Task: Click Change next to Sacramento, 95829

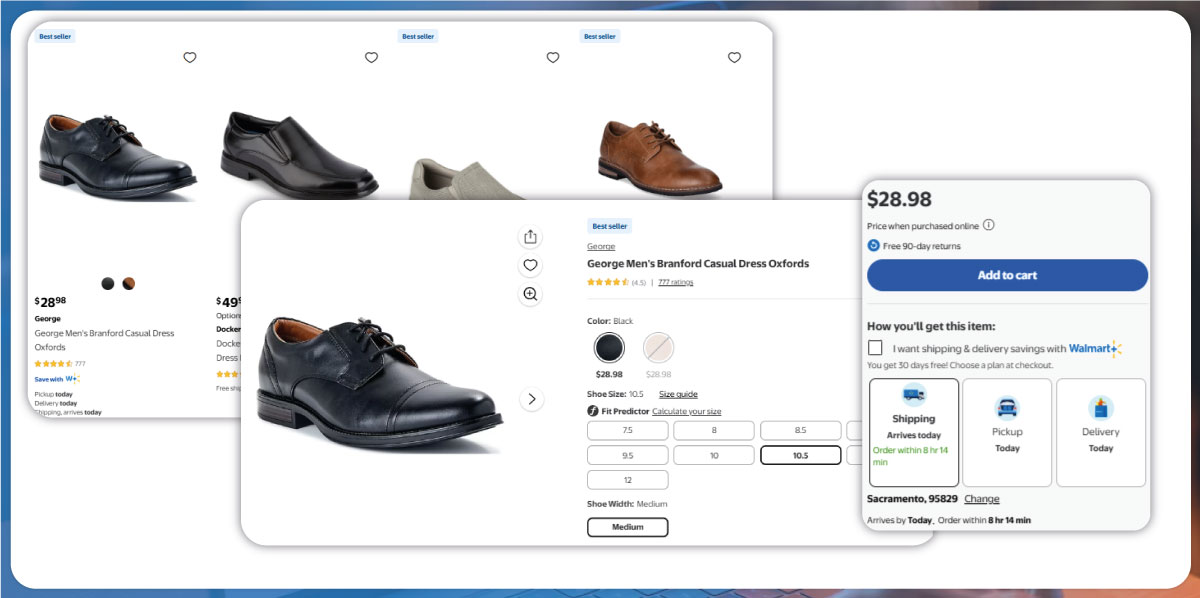Action: pyautogui.click(x=981, y=499)
